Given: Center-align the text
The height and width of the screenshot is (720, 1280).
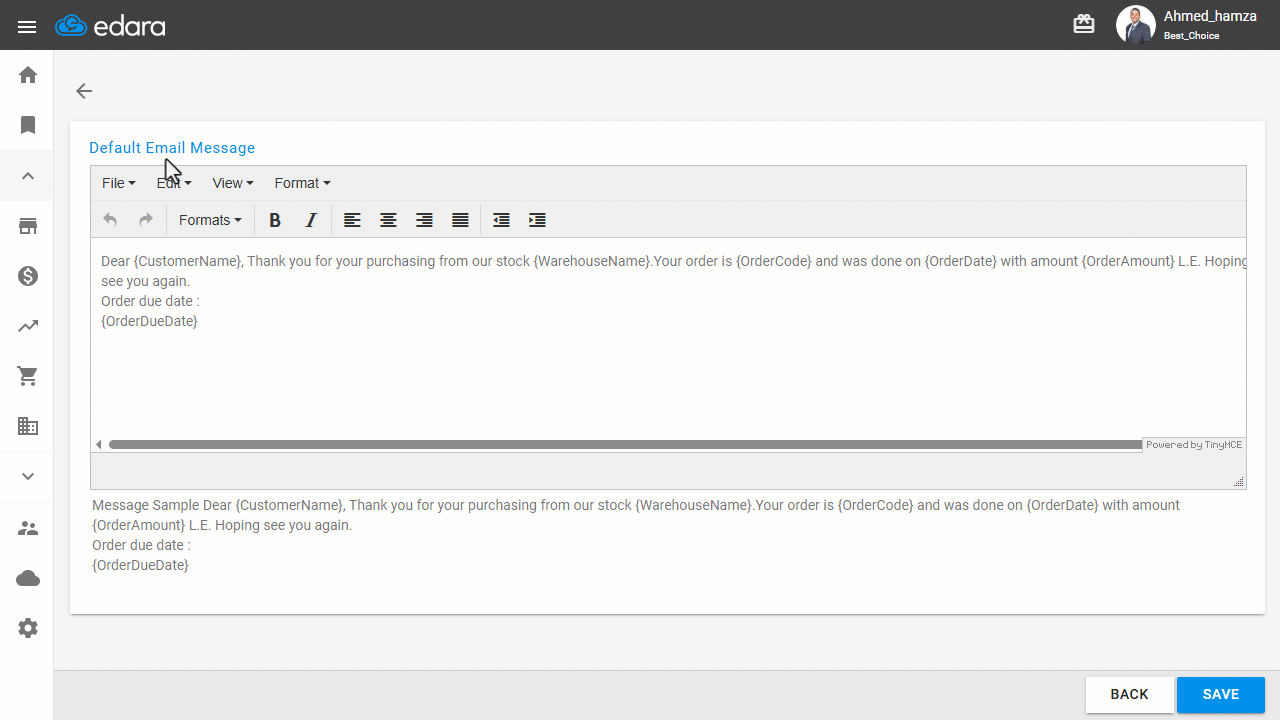Looking at the screenshot, I should tap(388, 220).
